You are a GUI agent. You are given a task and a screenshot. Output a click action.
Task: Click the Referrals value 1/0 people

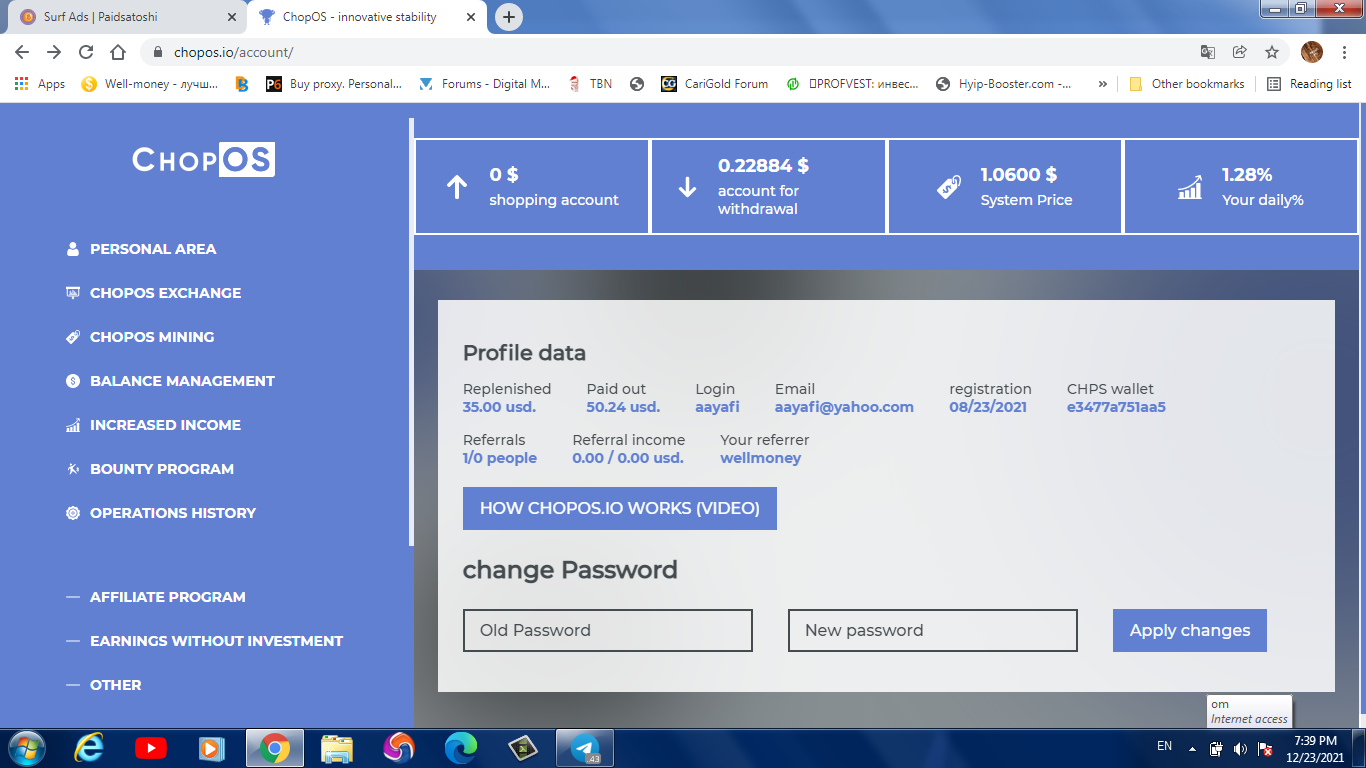[500, 458]
